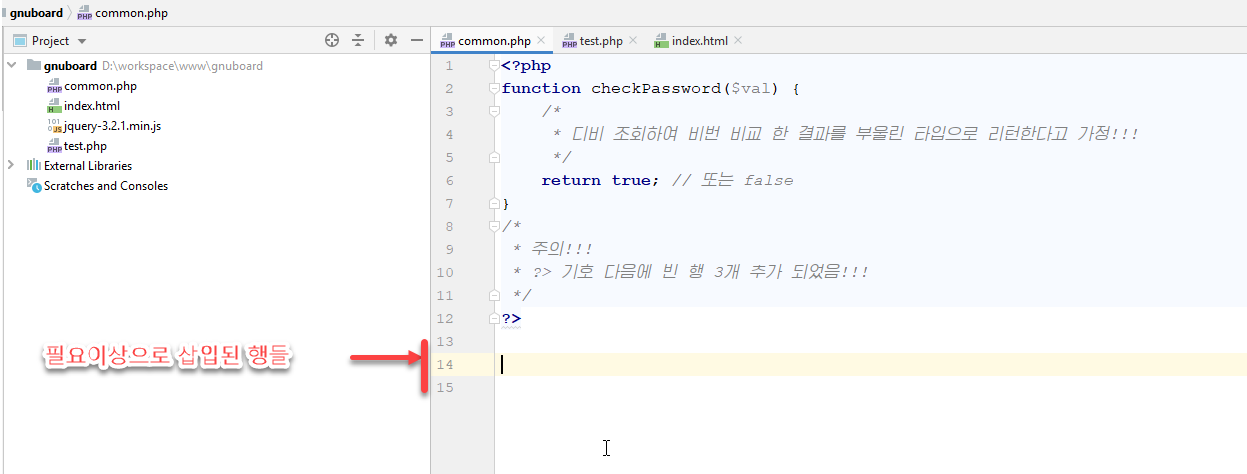Click gnuboard in the navigation breadcrumb
1247x474 pixels.
point(37,14)
